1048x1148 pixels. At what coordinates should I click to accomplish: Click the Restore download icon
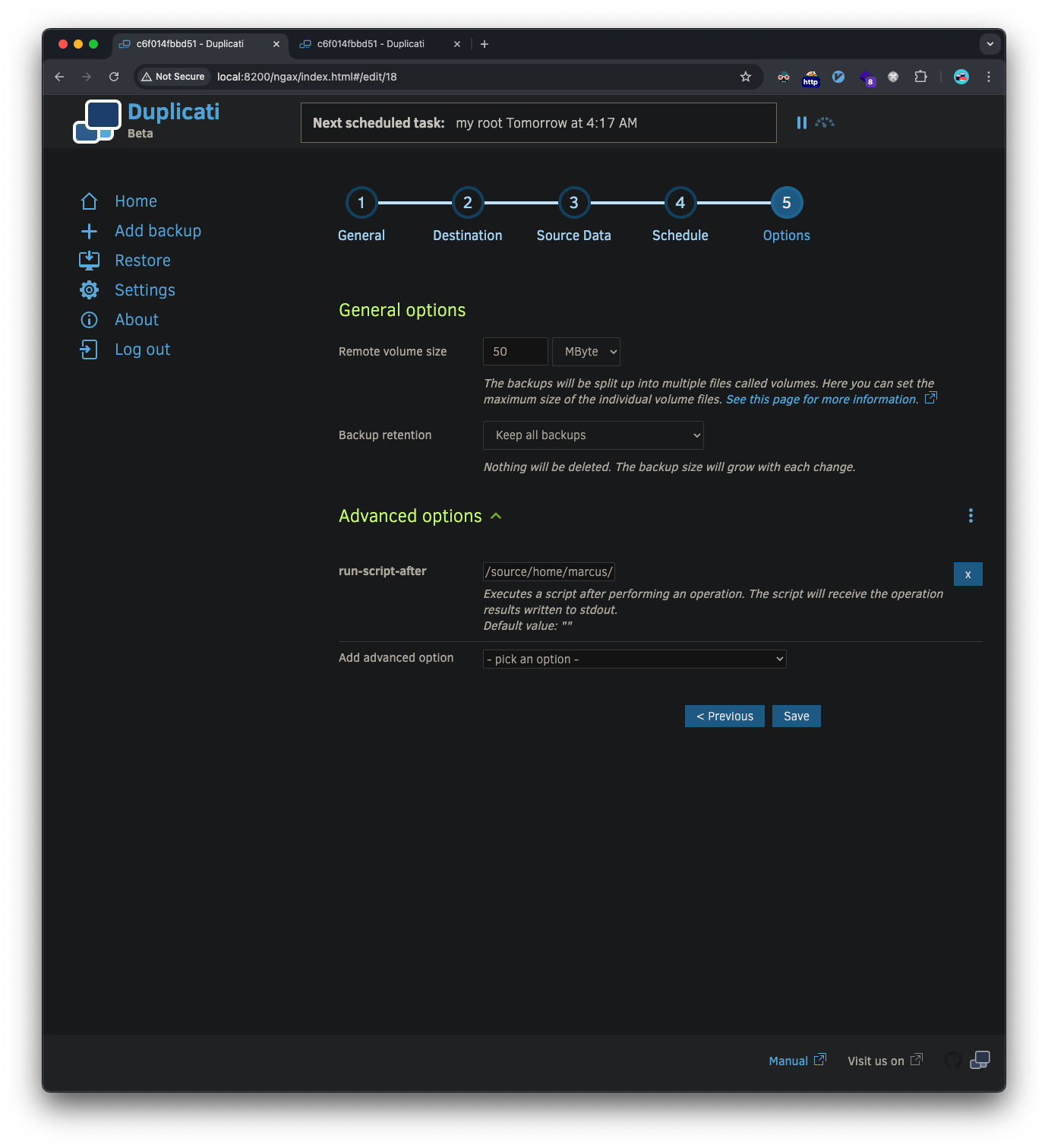[89, 261]
